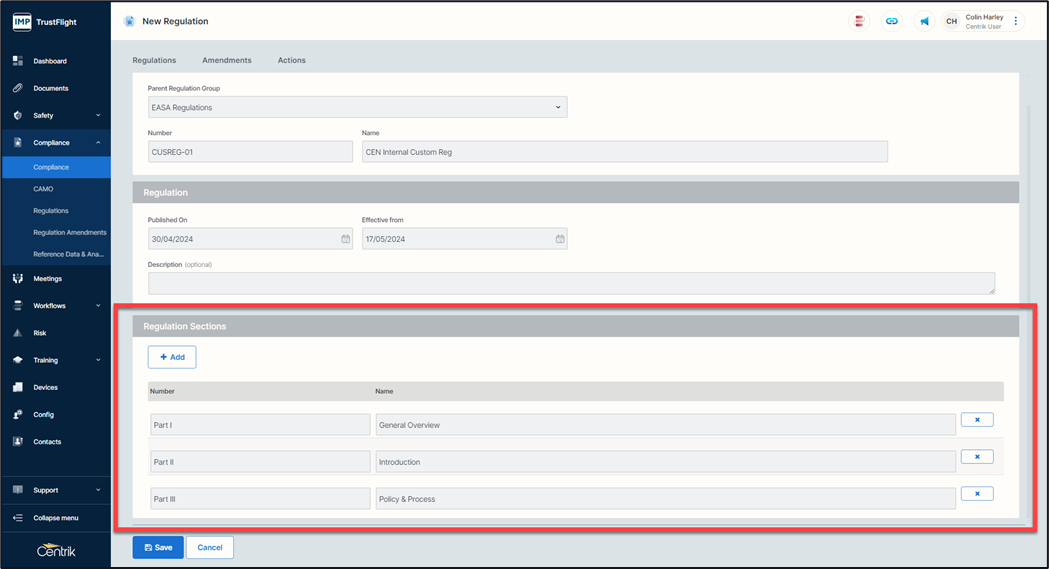Screen dimensions: 1049x569
Task: Switch to the Amendments tab
Action: tap(227, 60)
